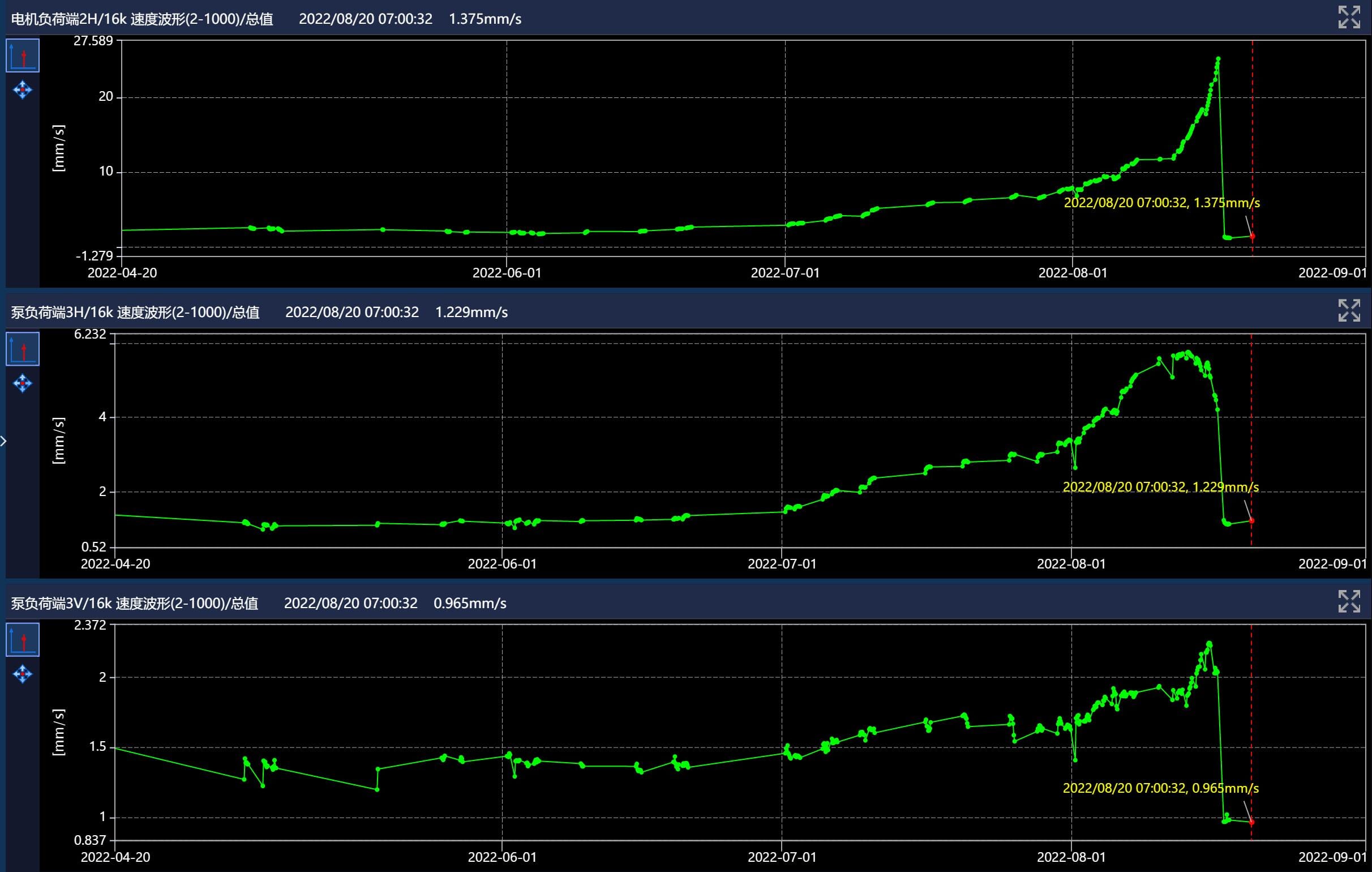1372x872 pixels.
Task: Click the 0.965mm/s yellow annotation label
Action: [1161, 788]
